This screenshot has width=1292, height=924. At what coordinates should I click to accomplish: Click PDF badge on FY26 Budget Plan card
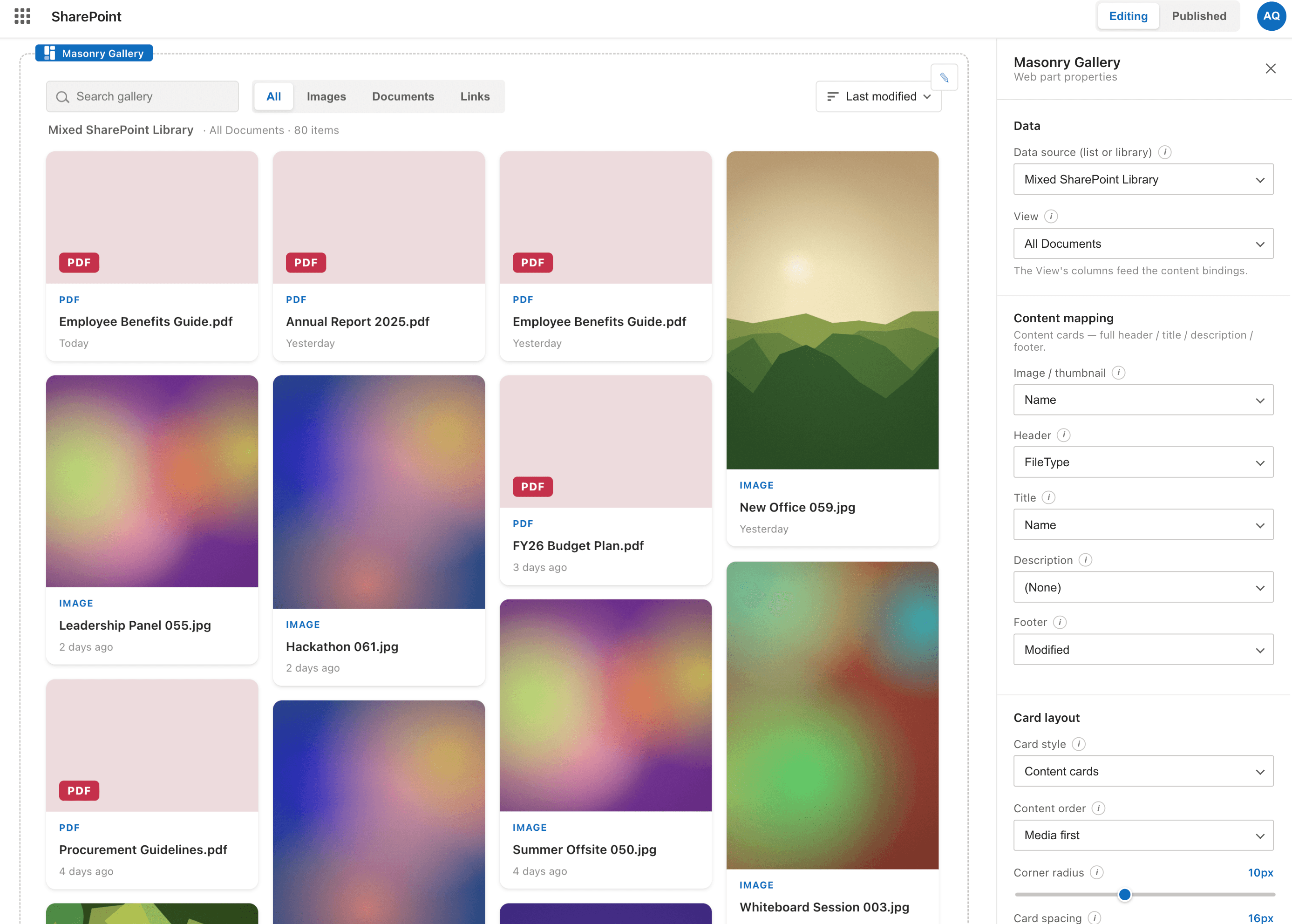point(532,487)
